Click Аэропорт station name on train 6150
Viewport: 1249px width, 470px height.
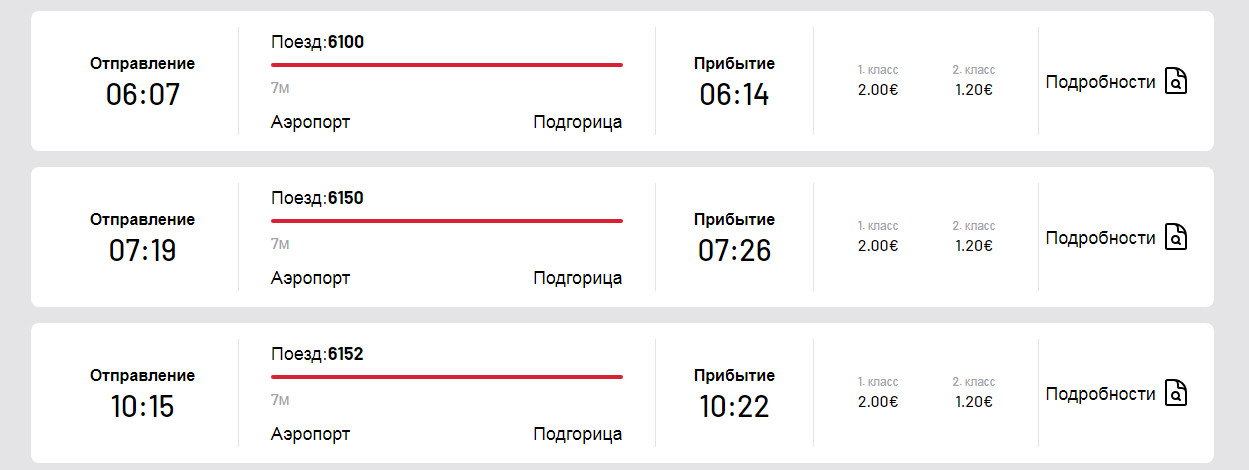(x=311, y=278)
